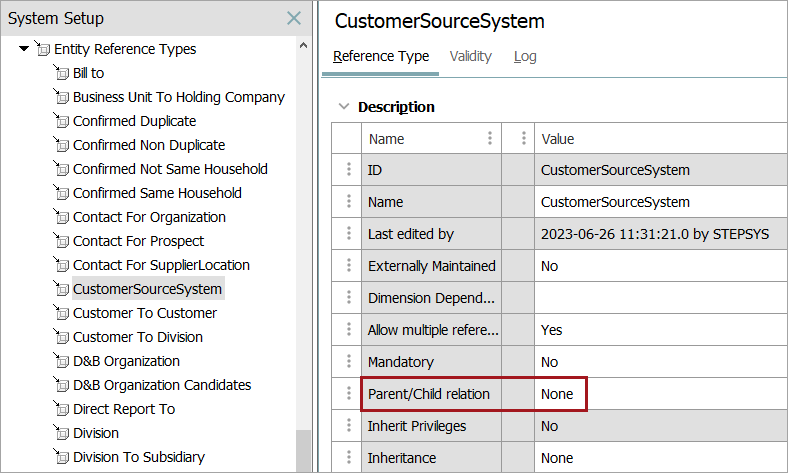
Task: Switch to the Reference Type tab
Action: pyautogui.click(x=381, y=56)
